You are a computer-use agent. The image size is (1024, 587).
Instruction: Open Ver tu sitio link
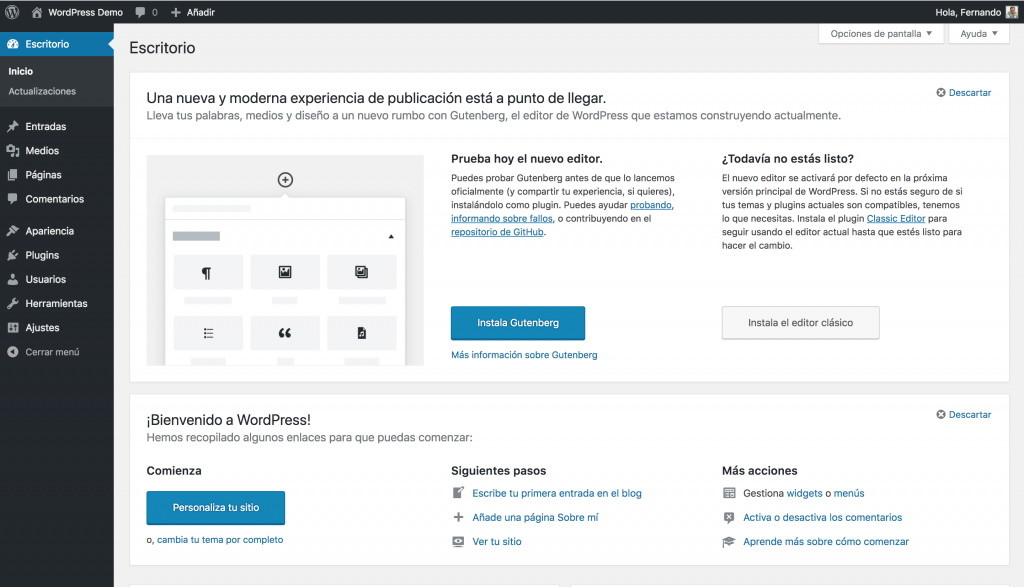(497, 541)
